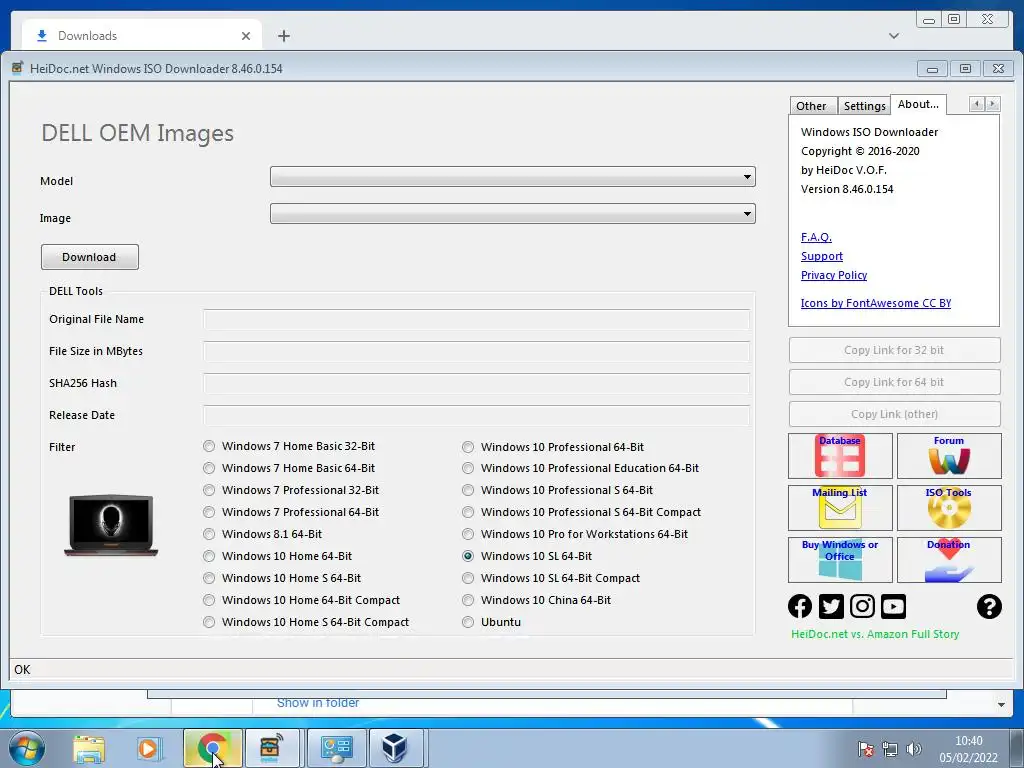The image size is (1024, 768).
Task: Choose Windows 10 Home 64-Bit Compact
Action: (209, 600)
